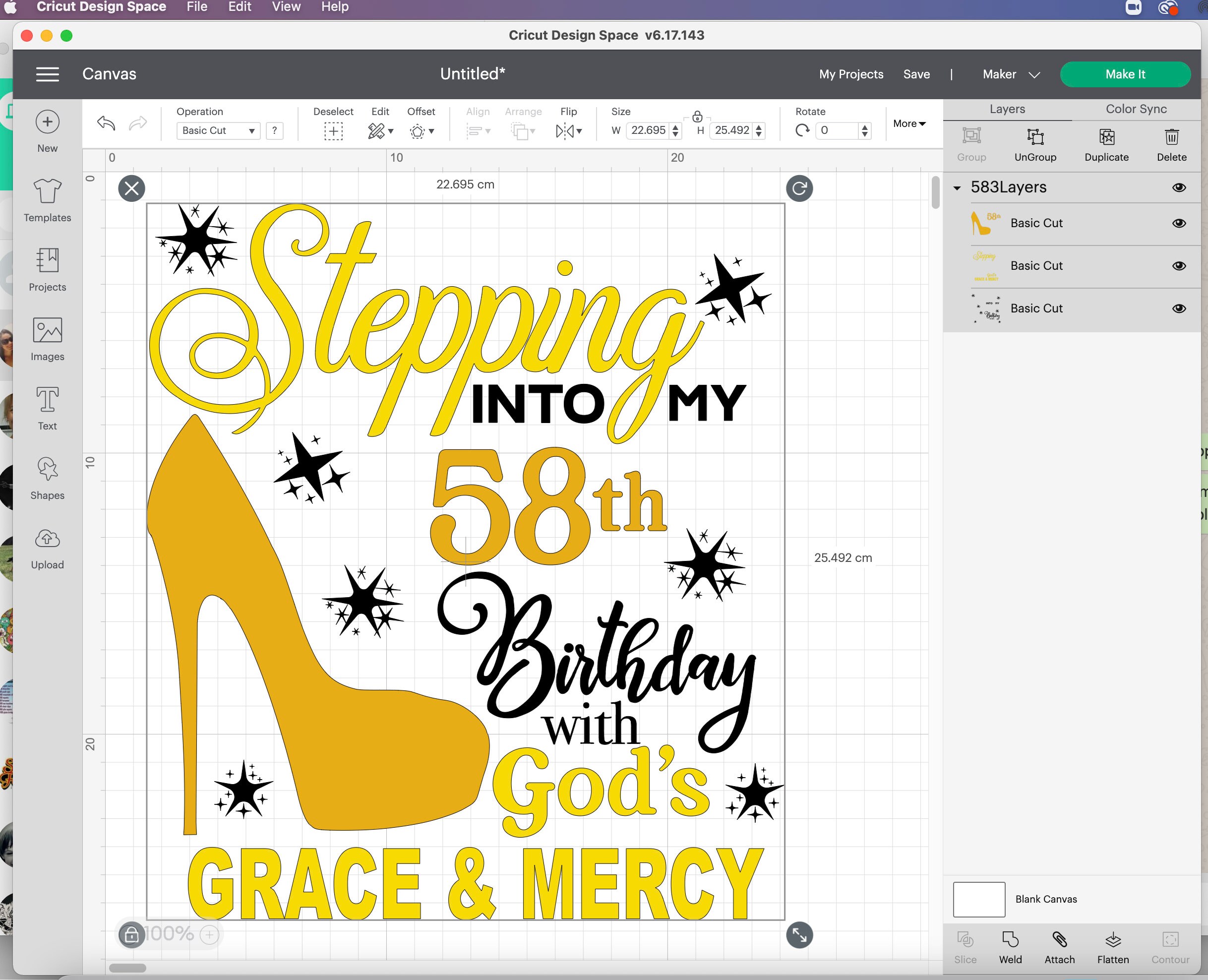Click the operation help question mark
Screen dimensions: 1208x980
[x=274, y=130]
